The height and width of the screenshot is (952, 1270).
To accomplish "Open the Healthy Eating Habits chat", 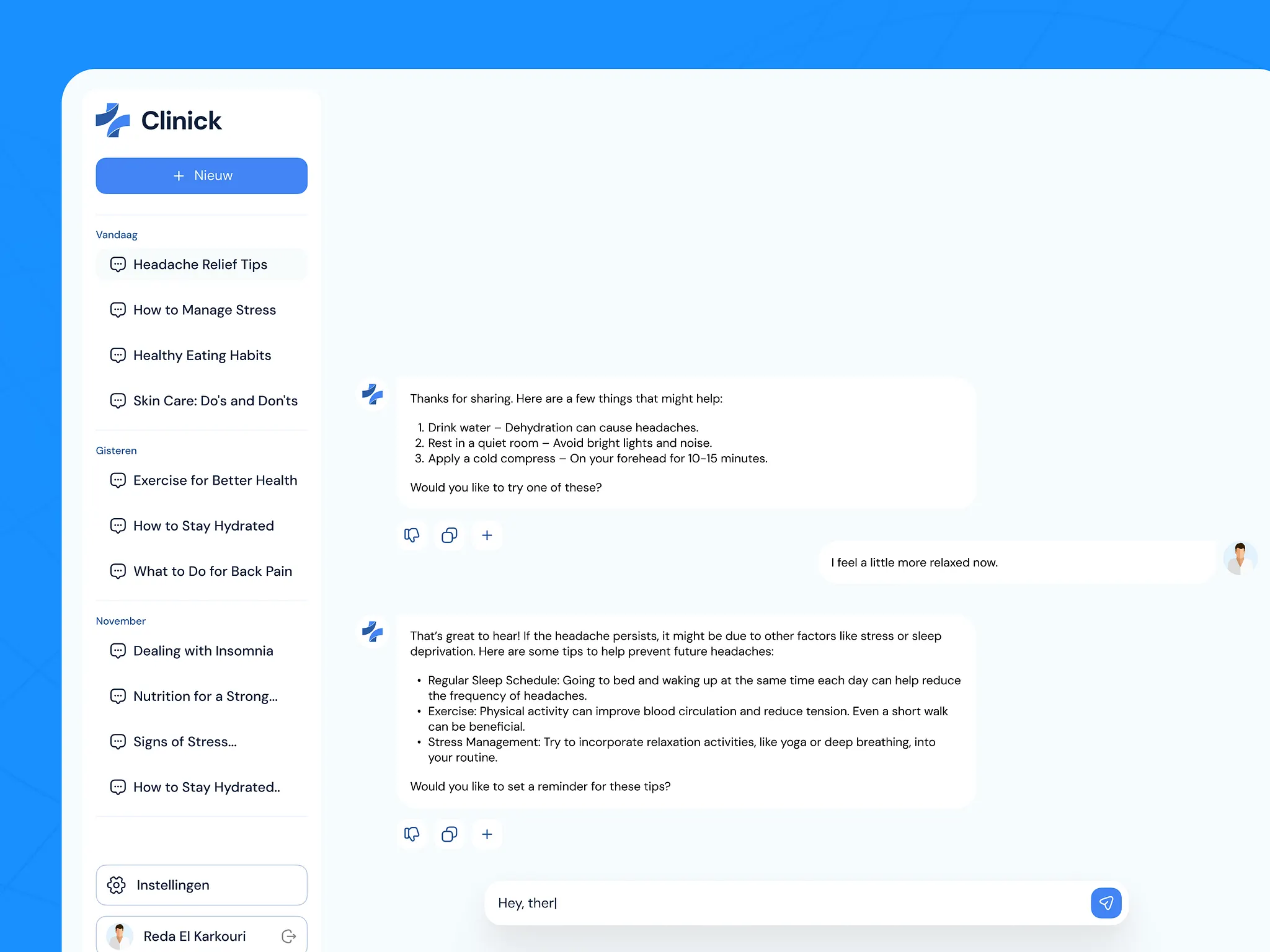I will click(x=202, y=355).
